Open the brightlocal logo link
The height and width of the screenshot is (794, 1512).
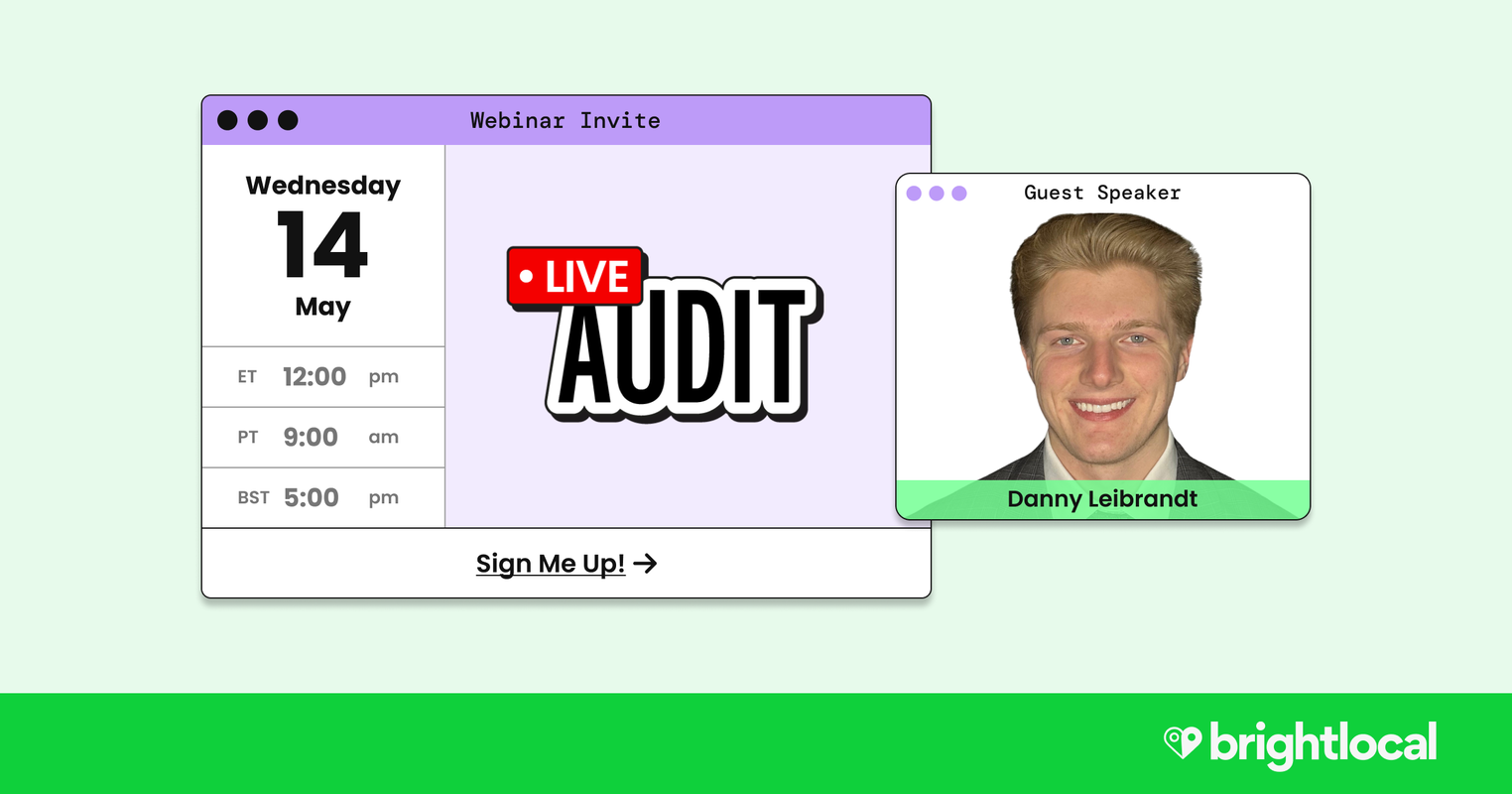click(x=1301, y=740)
